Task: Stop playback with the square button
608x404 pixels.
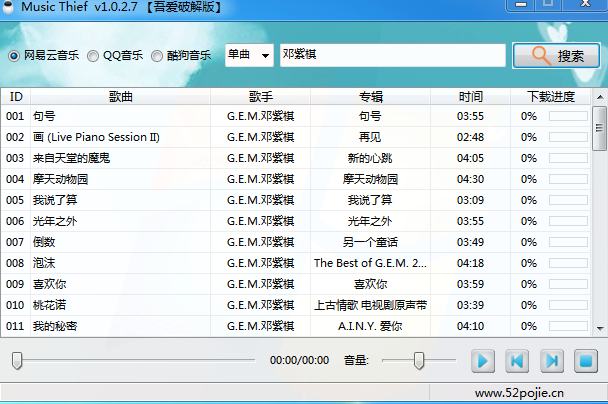Action: click(586, 361)
